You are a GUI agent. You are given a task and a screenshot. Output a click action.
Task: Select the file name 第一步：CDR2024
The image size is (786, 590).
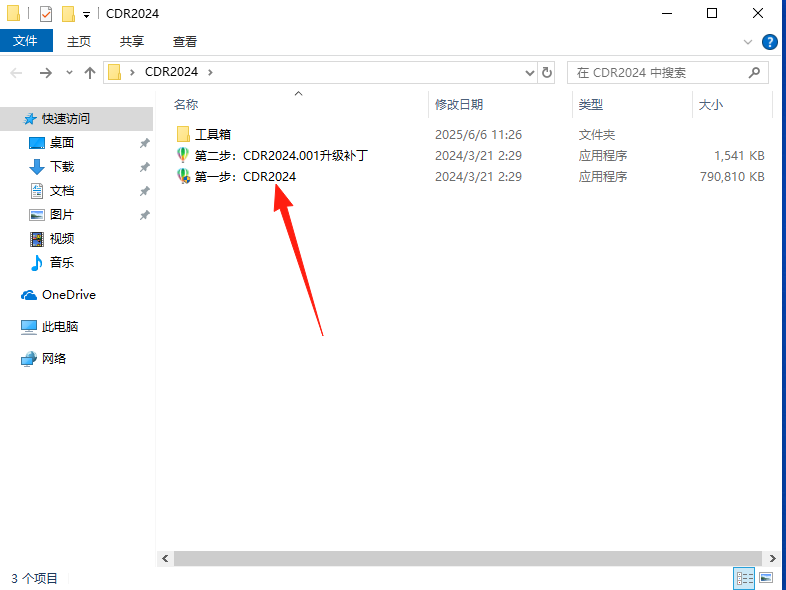point(245,176)
